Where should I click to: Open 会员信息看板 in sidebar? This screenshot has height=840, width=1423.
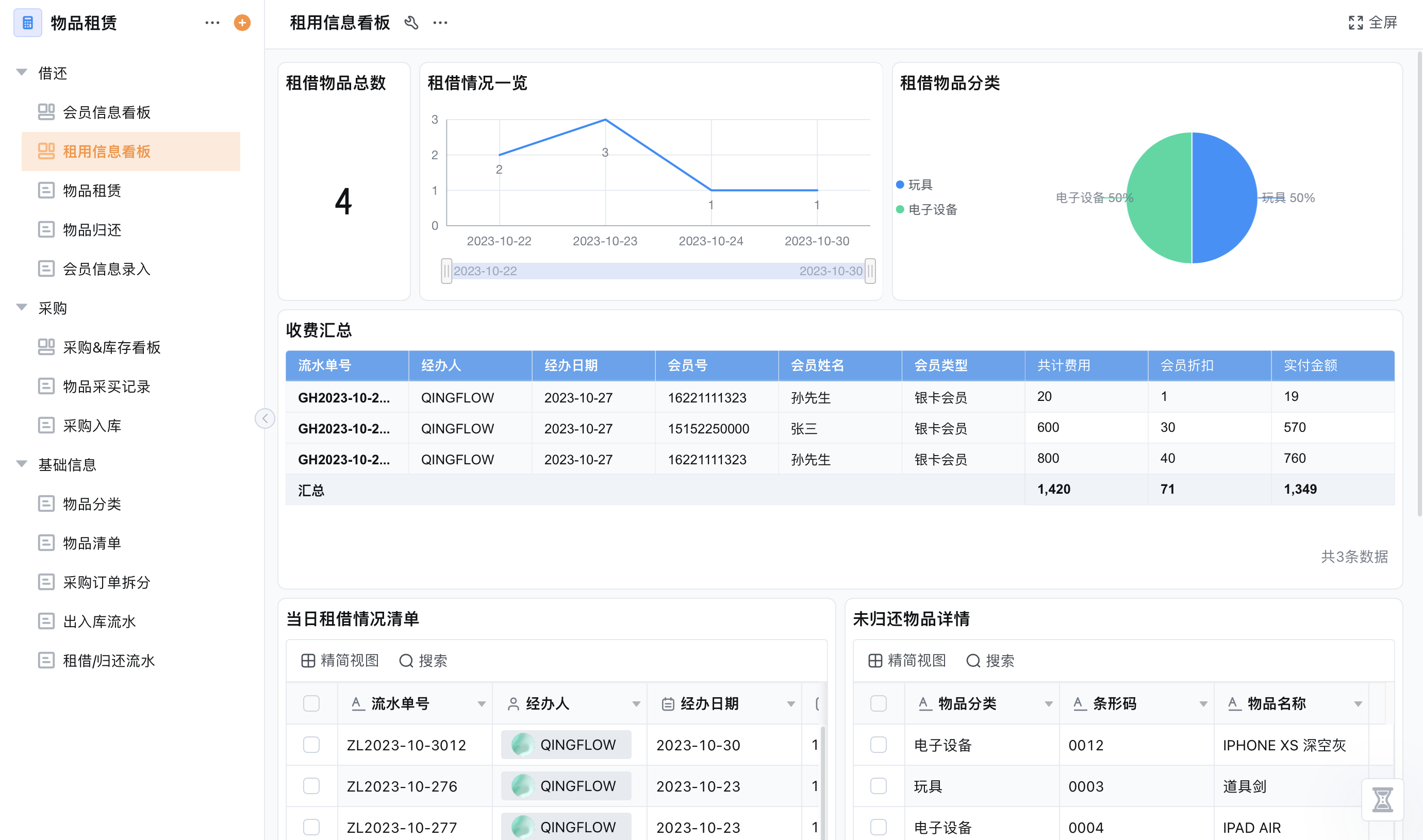click(x=131, y=112)
